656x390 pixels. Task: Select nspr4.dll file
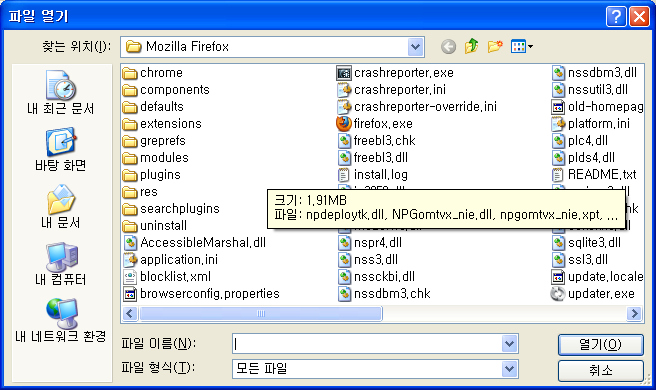pyautogui.click(x=369, y=243)
